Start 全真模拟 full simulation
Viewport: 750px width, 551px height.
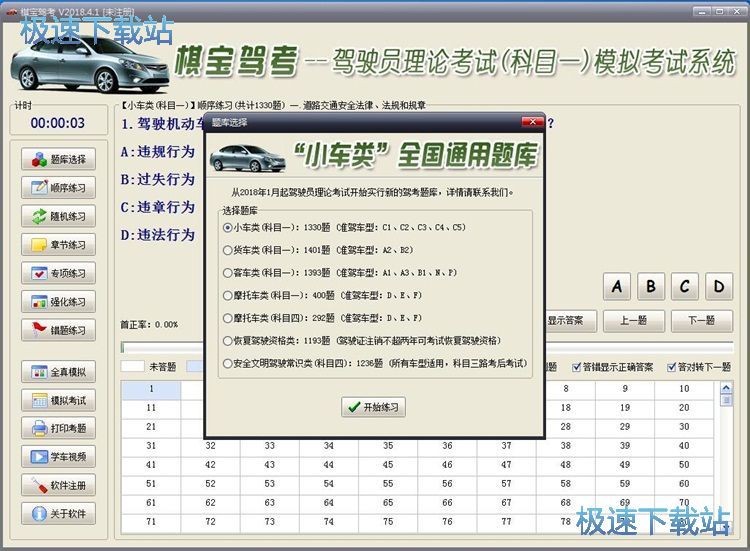(x=59, y=372)
